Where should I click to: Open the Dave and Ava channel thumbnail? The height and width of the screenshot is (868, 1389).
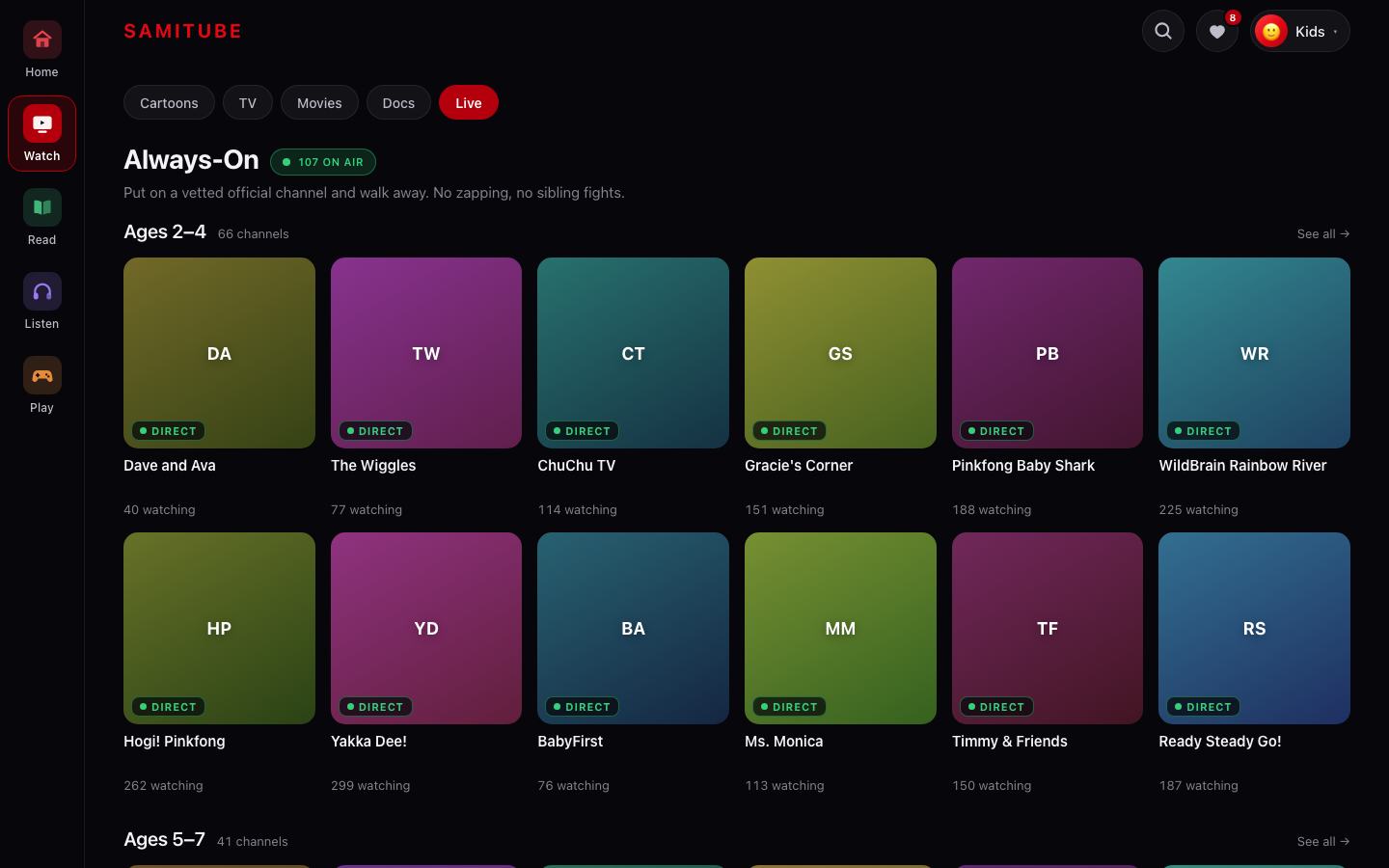tap(219, 353)
